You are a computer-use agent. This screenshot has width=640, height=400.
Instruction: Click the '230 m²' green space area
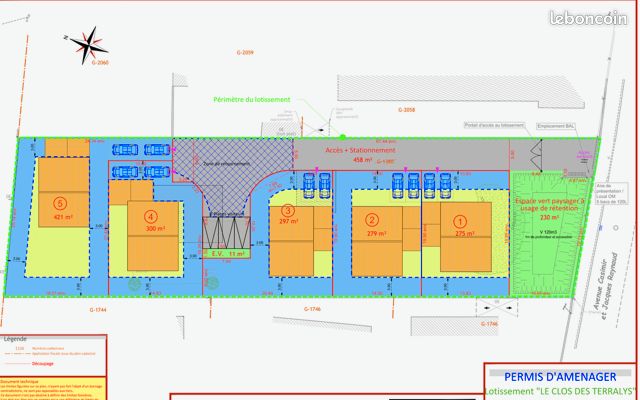click(549, 218)
